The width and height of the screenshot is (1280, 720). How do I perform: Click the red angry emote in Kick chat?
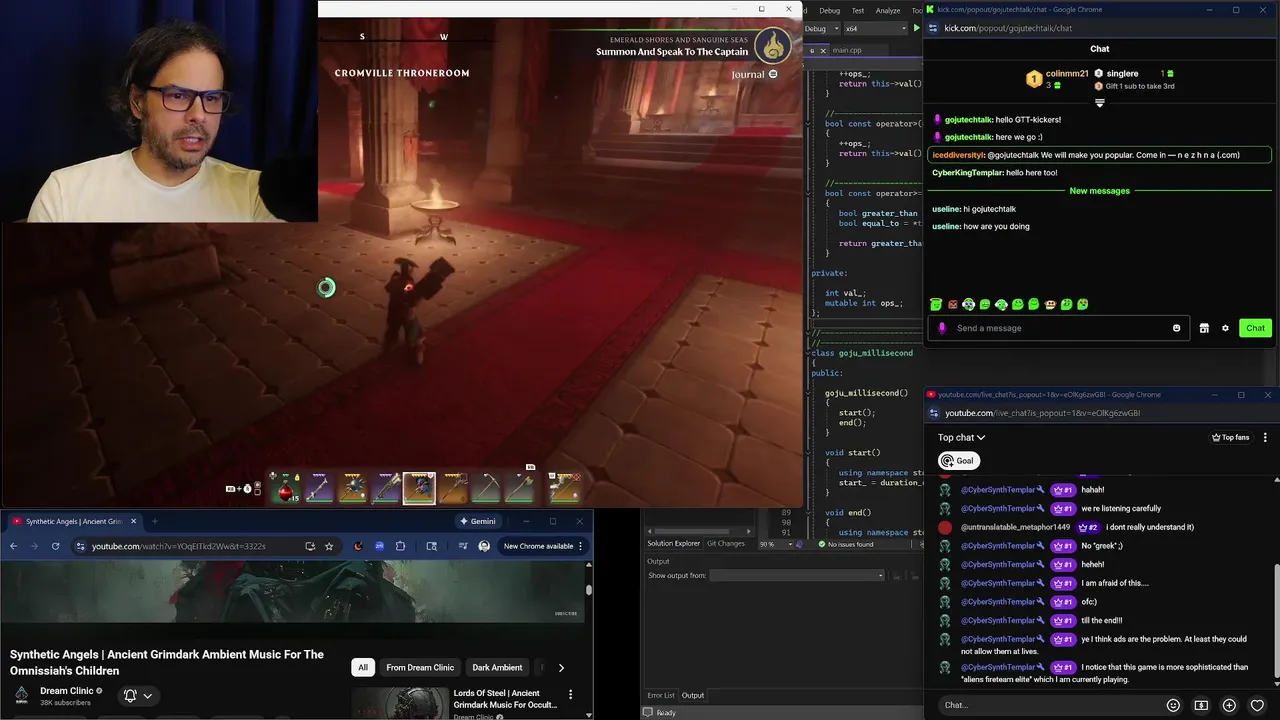pos(952,304)
